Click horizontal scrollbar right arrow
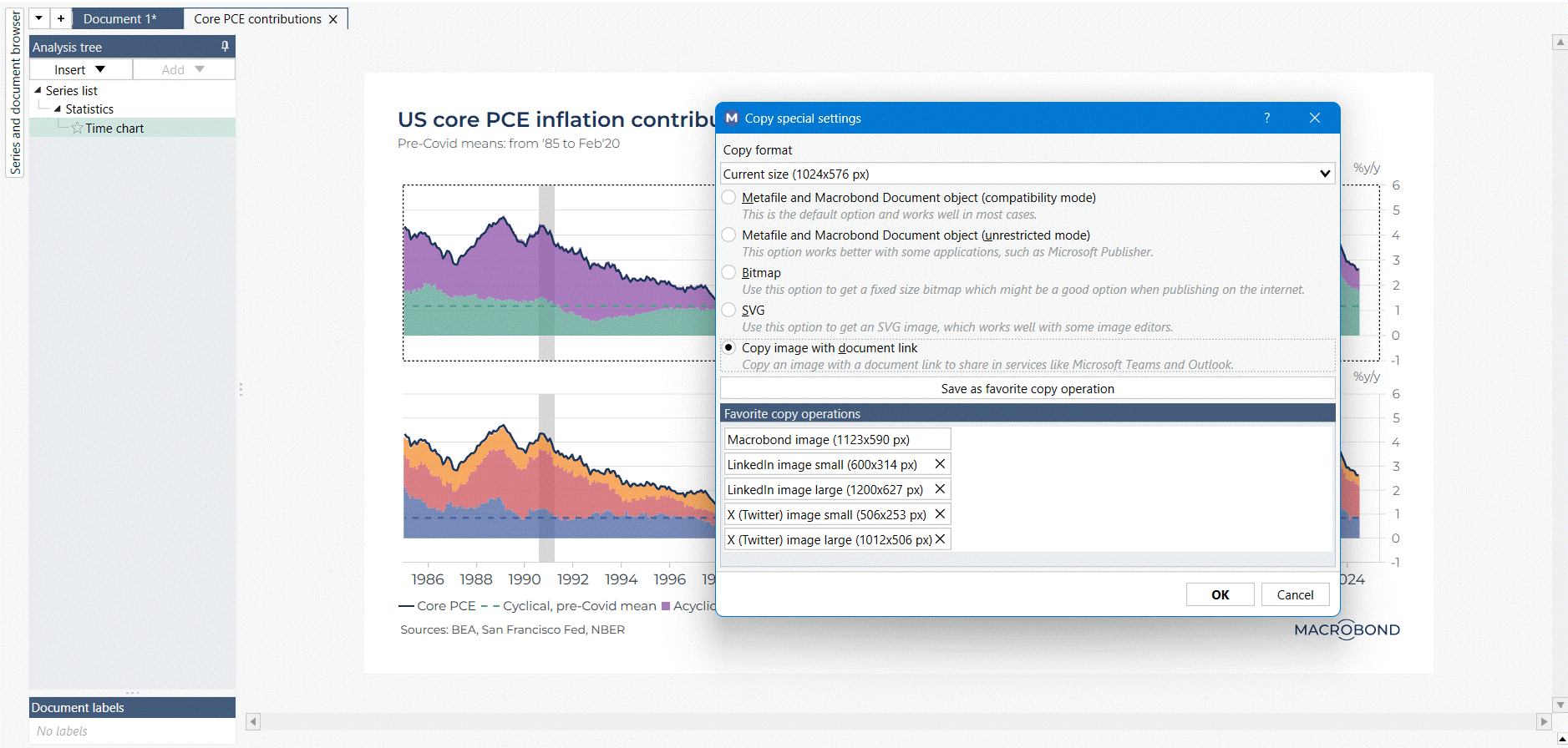This screenshot has height=748, width=1568. coord(1544,721)
